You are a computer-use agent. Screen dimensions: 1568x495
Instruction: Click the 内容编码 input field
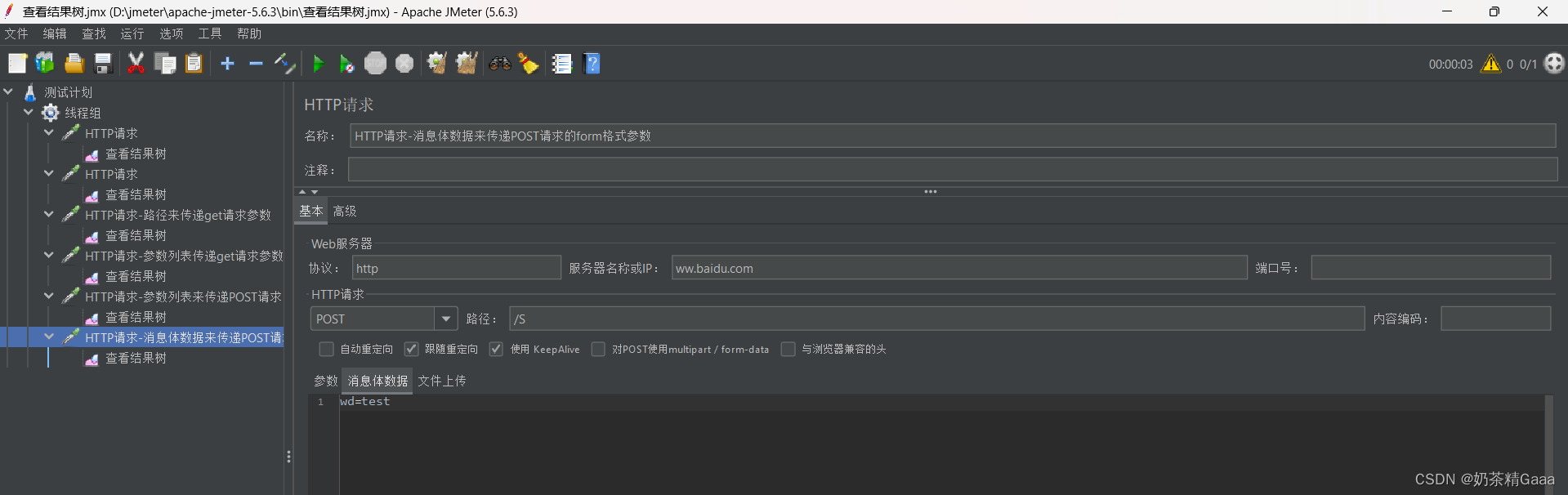[x=1495, y=319]
